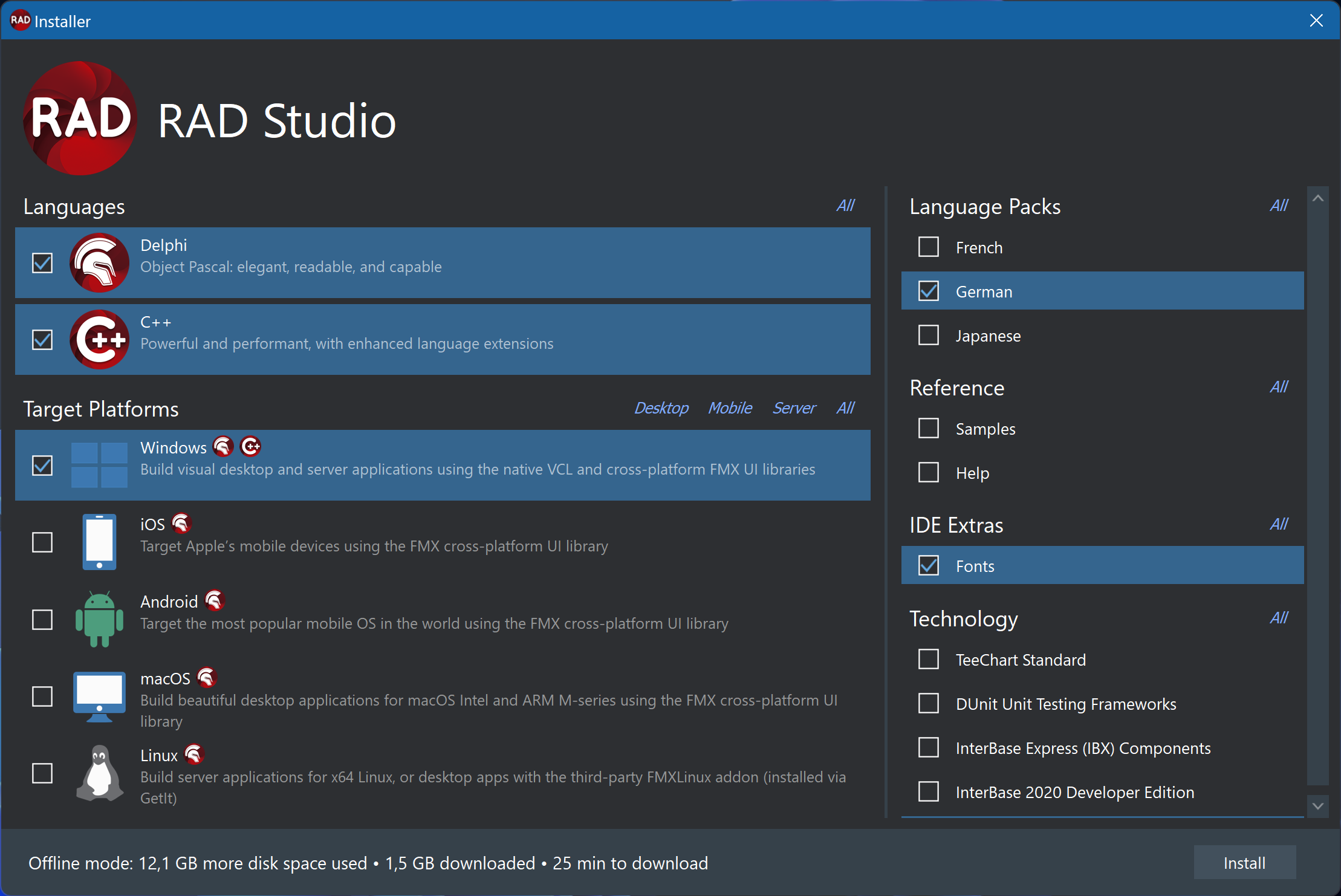Select Desktop target platforms filter
Image resolution: width=1341 pixels, height=896 pixels.
click(661, 408)
